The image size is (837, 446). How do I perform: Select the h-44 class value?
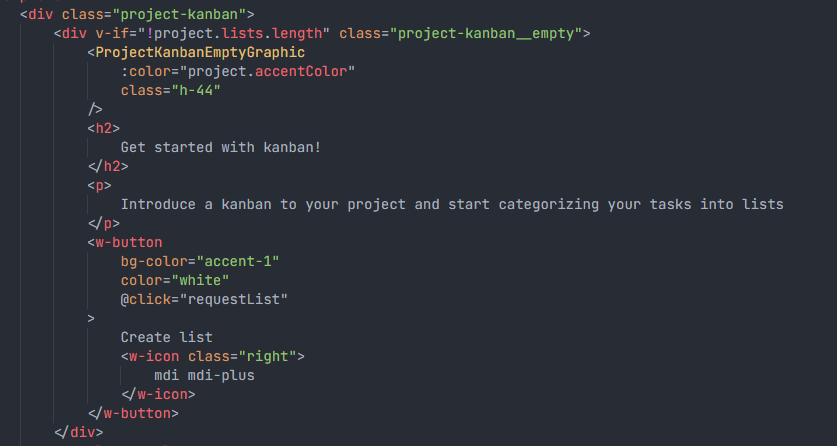coord(196,91)
